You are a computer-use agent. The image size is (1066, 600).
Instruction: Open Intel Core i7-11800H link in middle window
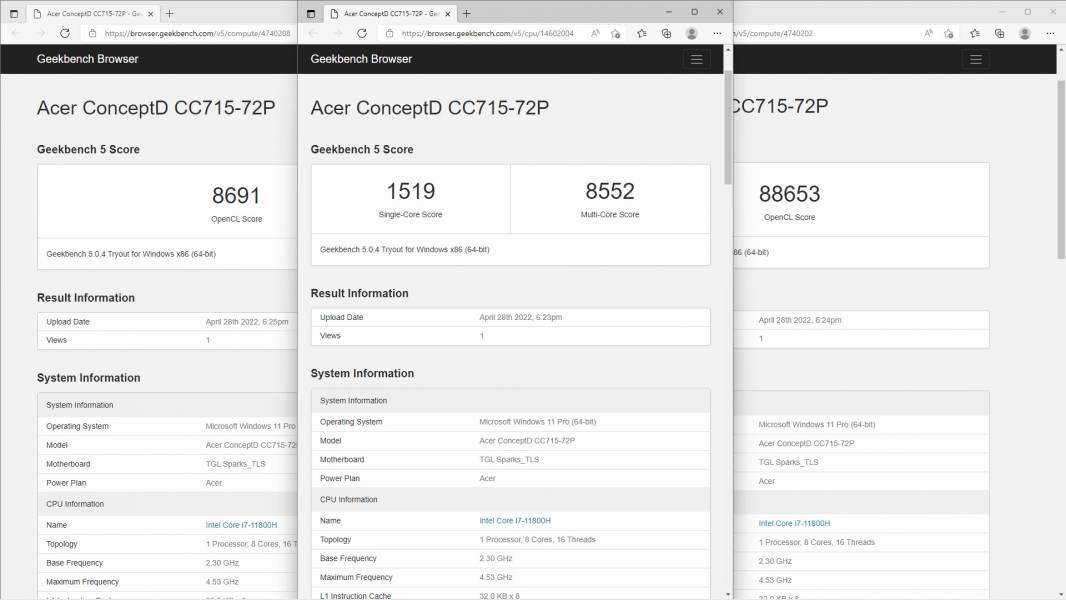coord(515,520)
